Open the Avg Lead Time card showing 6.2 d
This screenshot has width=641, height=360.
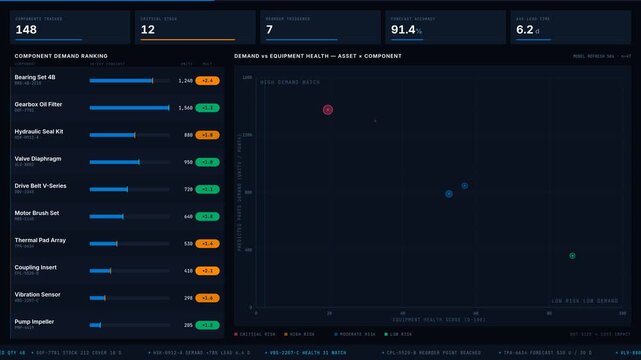570,27
